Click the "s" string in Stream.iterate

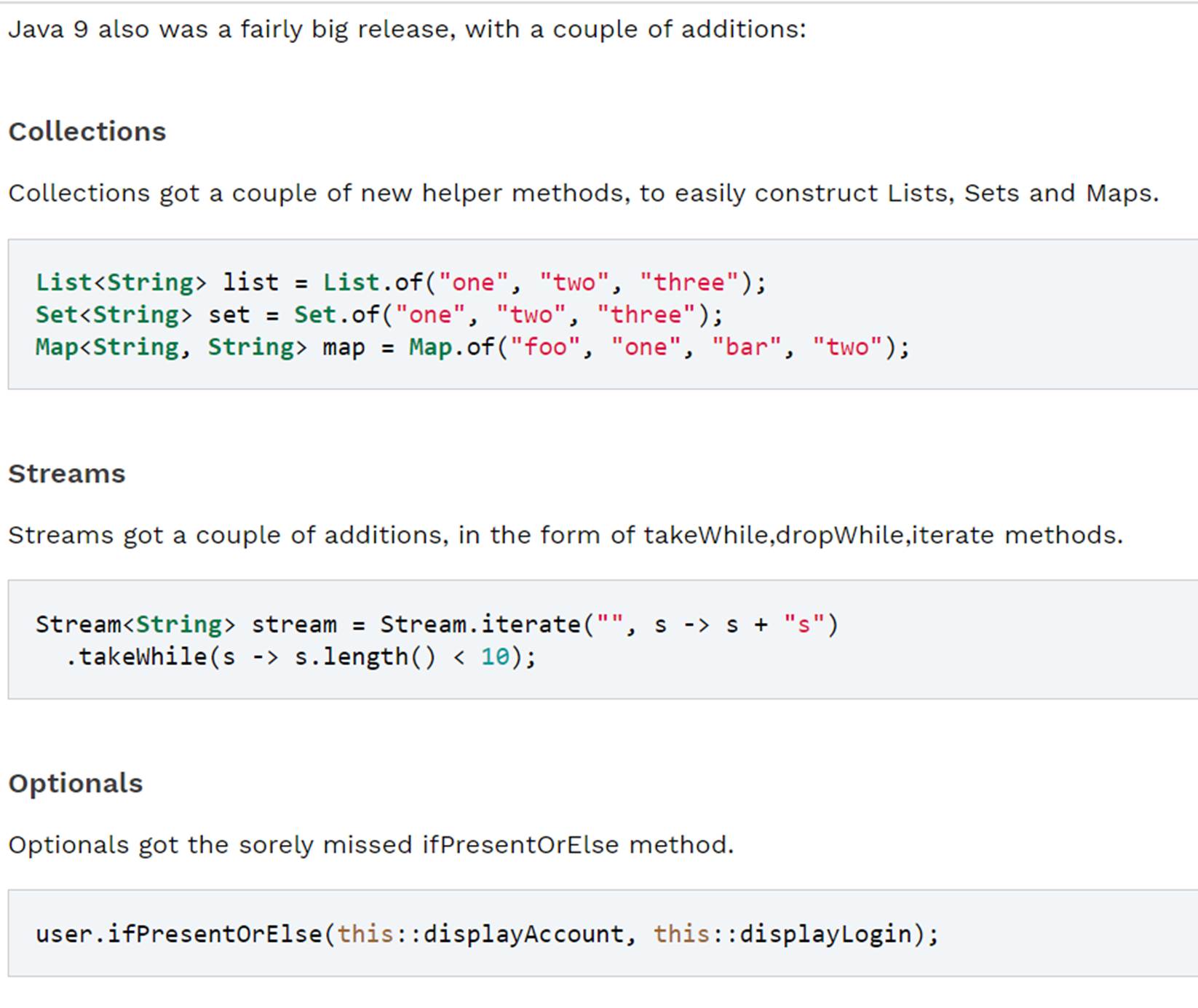(x=804, y=624)
